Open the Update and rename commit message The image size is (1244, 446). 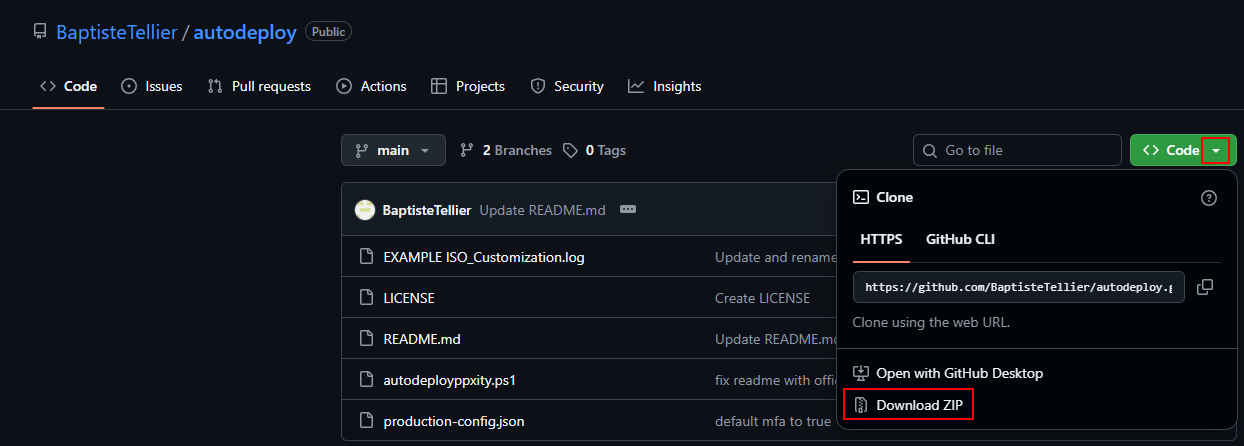point(776,257)
